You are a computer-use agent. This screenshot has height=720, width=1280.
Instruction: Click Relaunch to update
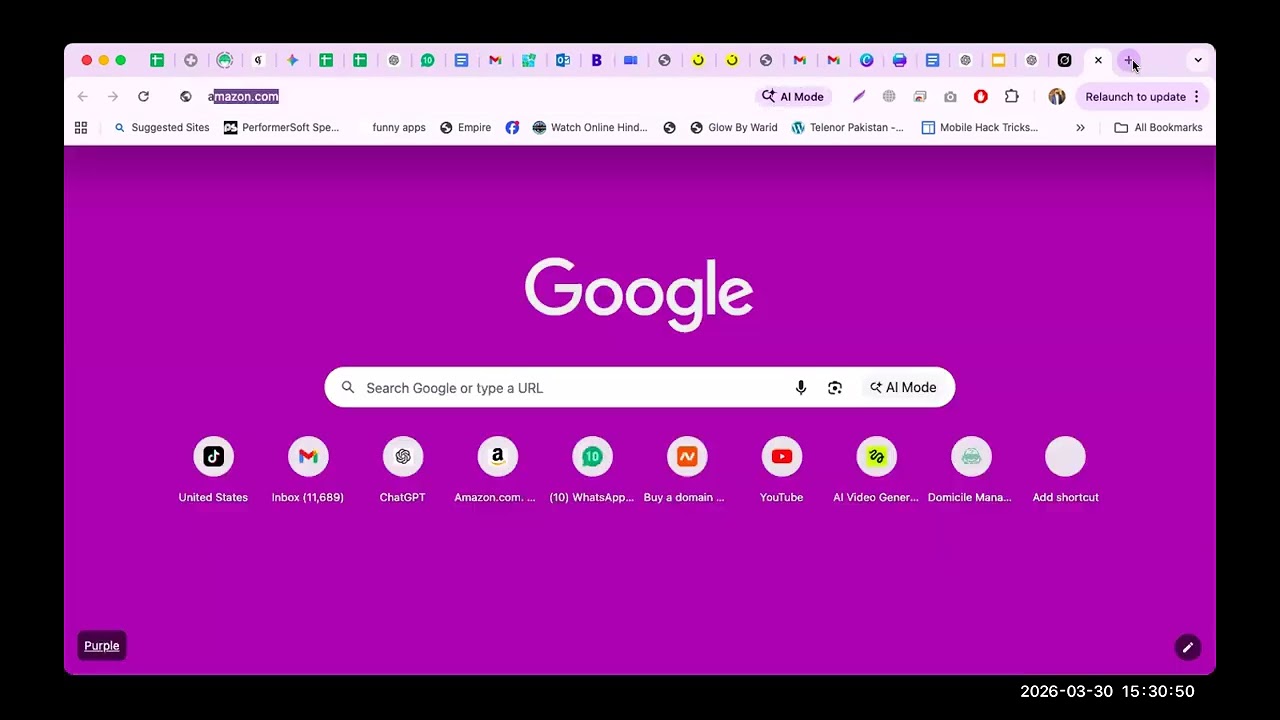(1135, 97)
